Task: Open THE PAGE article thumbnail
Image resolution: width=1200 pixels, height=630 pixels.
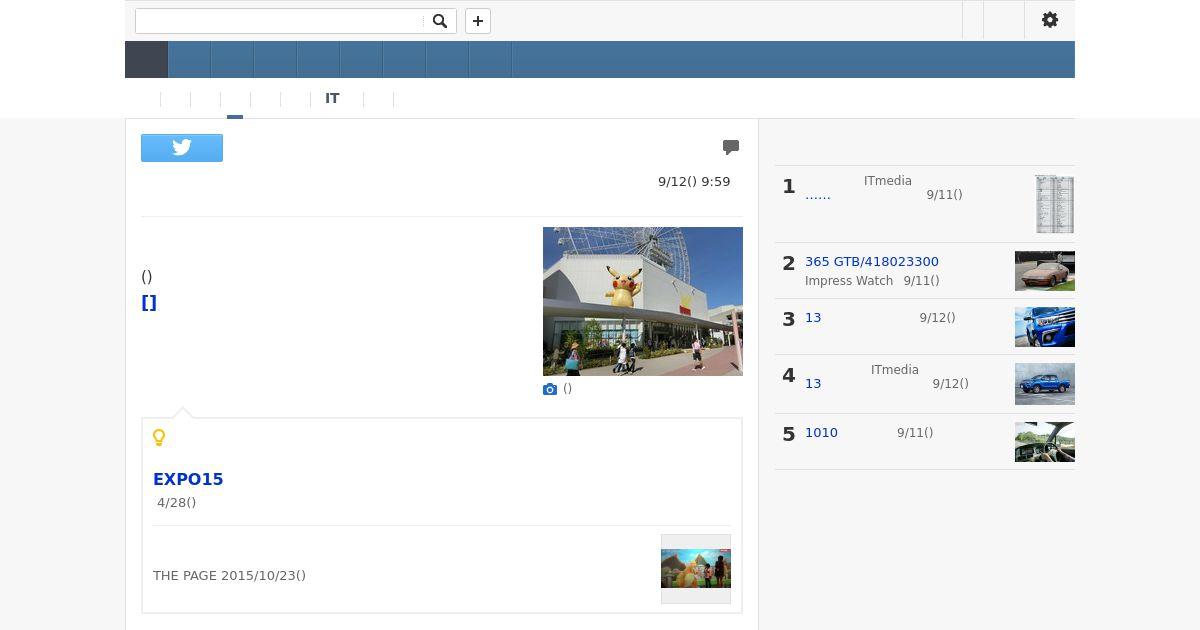Action: click(x=696, y=569)
